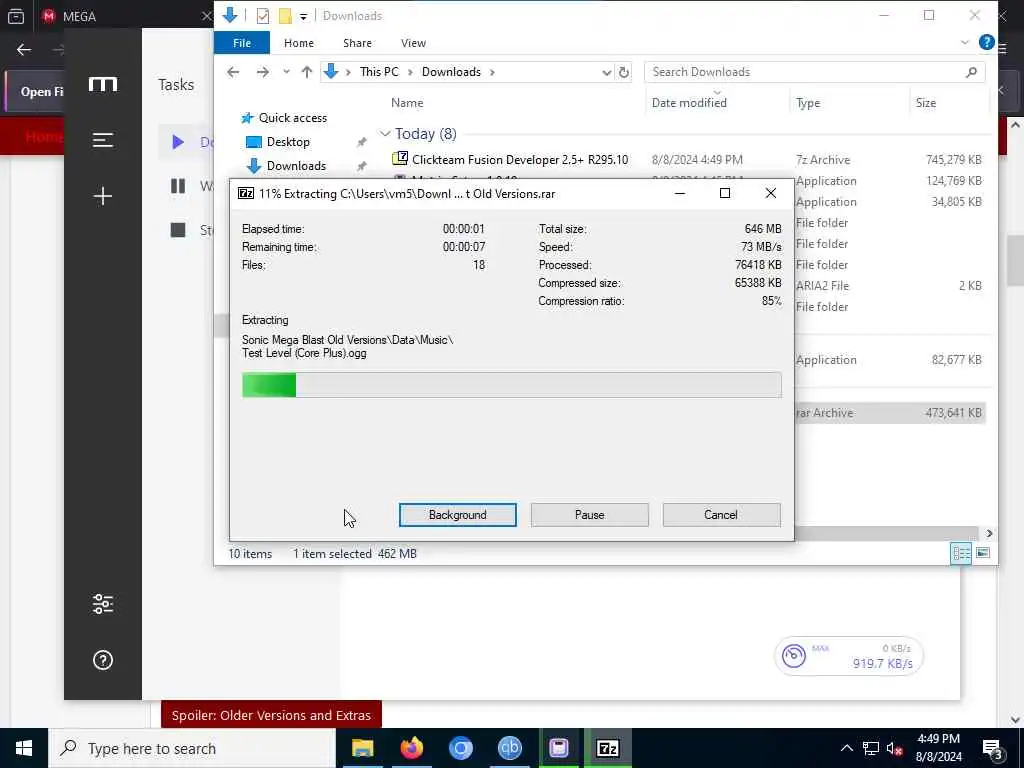This screenshot has height=768, width=1024.
Task: Open the Windows Start menu
Action: pos(24,748)
